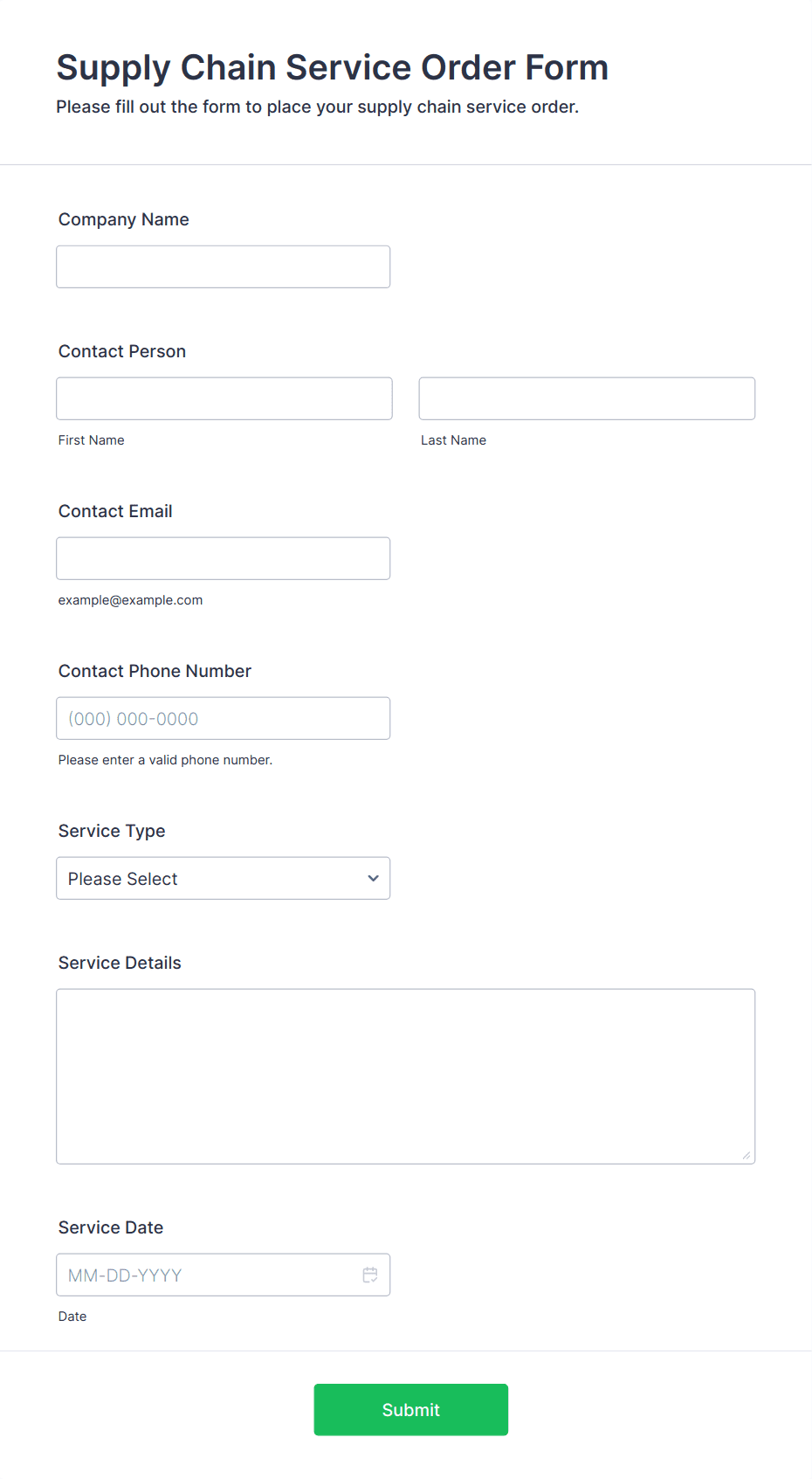Click the Service Details label
The image size is (812, 1479).
coord(120,963)
